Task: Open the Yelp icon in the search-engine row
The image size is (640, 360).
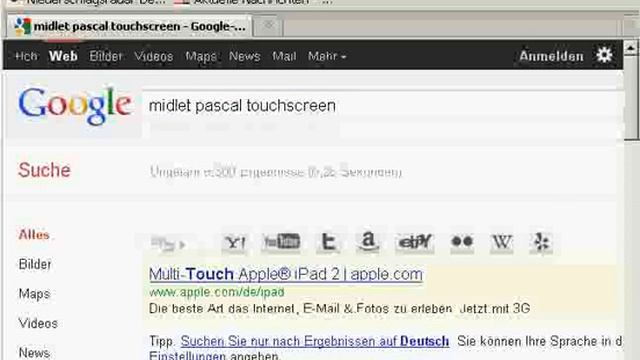Action: 541,242
